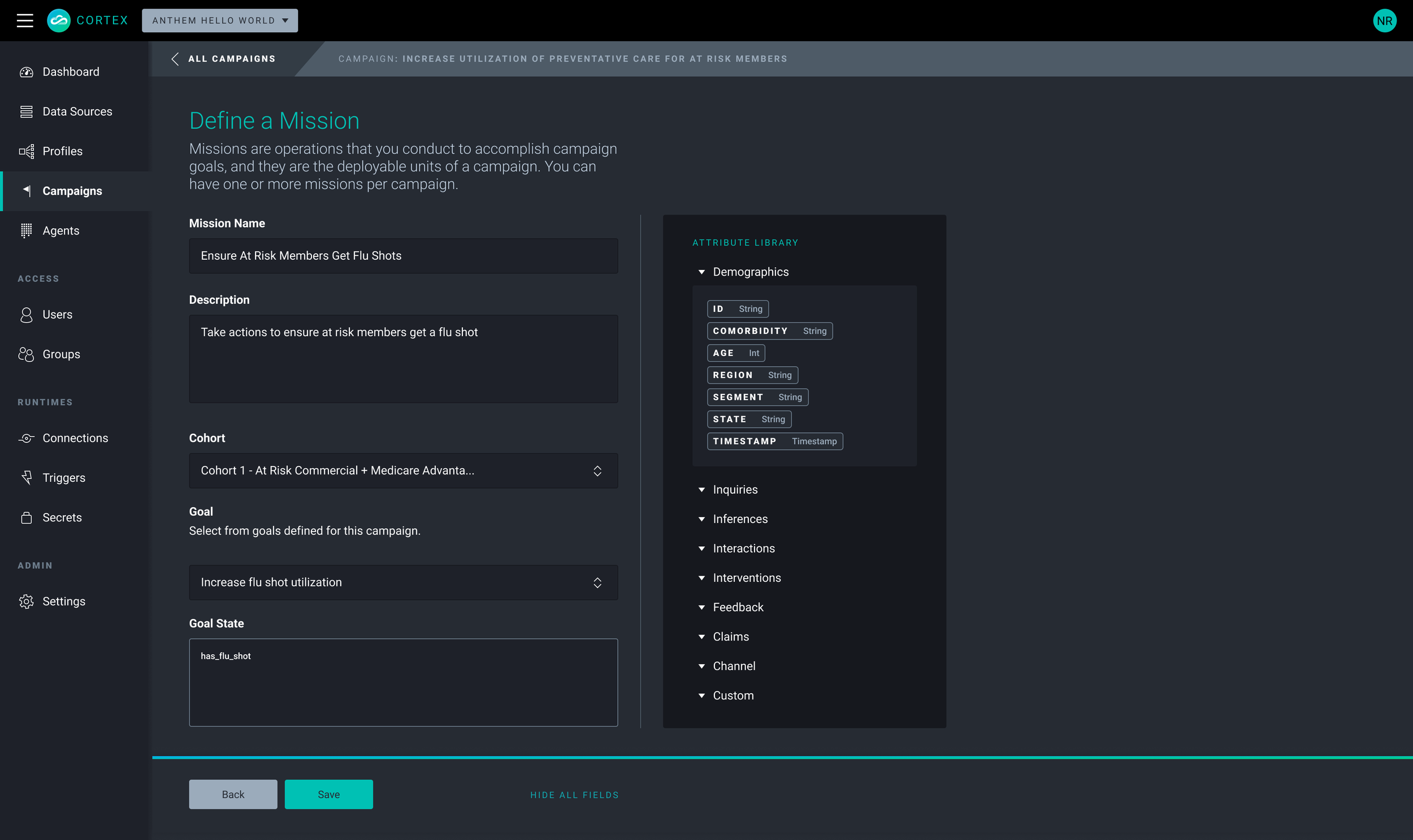This screenshot has width=1413, height=840.
Task: Open the Anthem Hello World dropdown
Action: coord(220,21)
